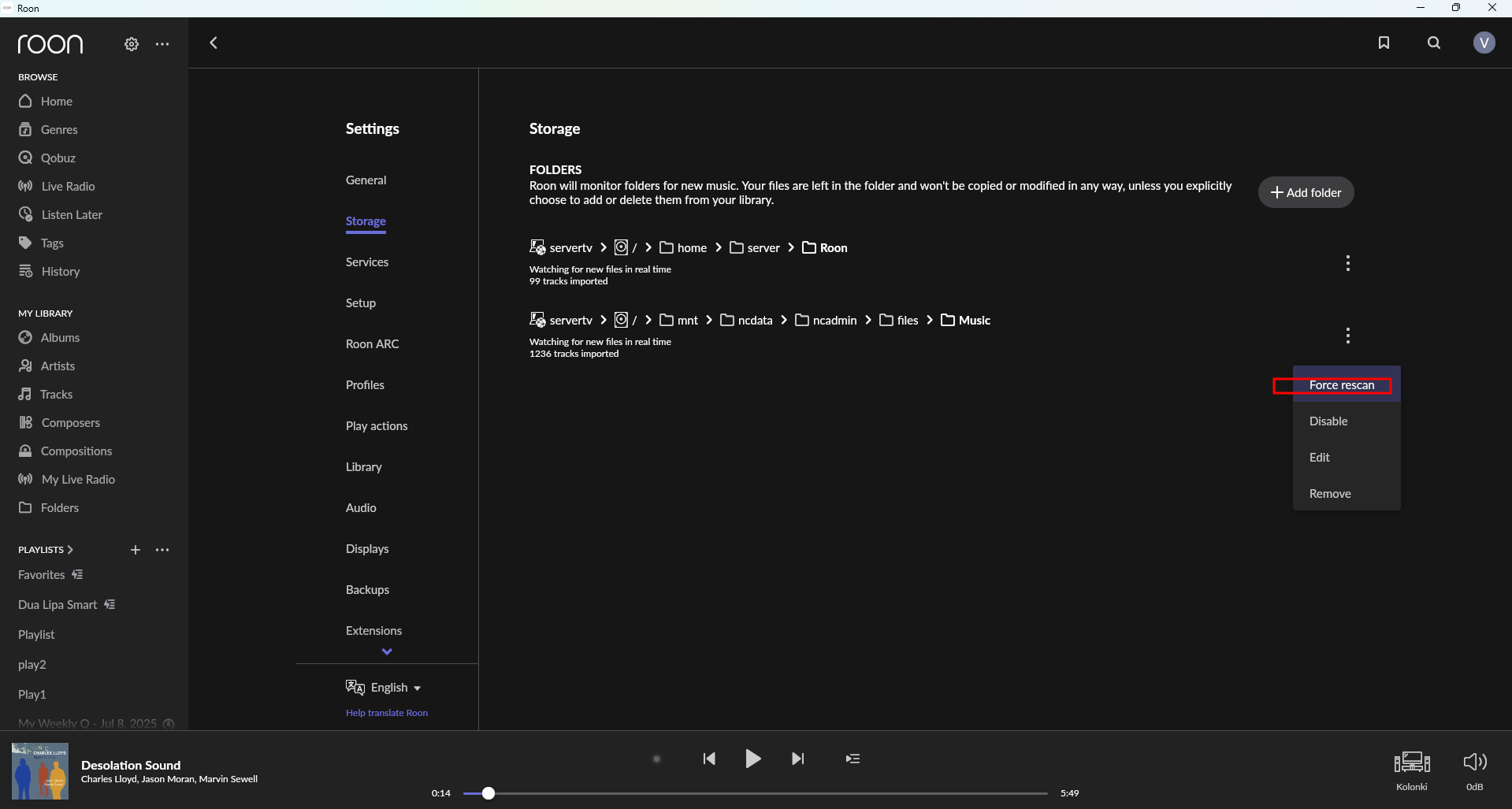This screenshot has height=809, width=1512.
Task: Click the bookmark icon in top bar
Action: (x=1384, y=43)
